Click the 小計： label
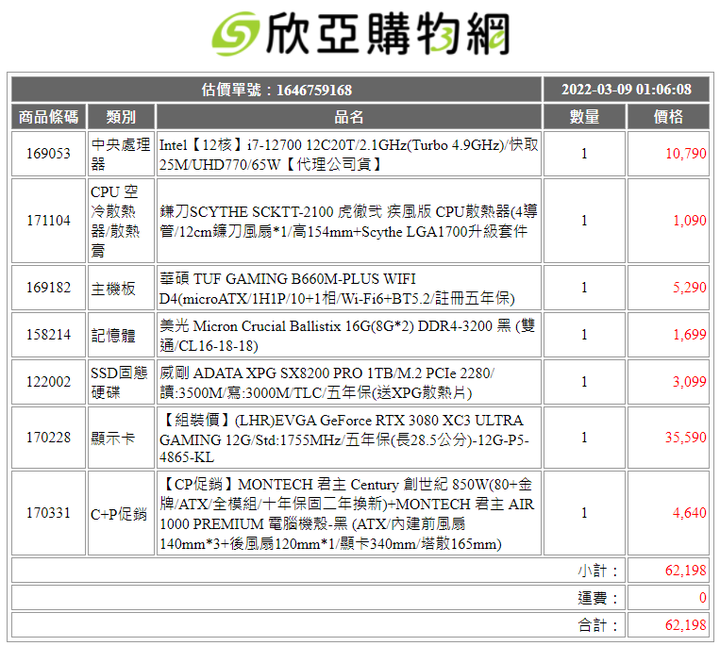 click(598, 571)
